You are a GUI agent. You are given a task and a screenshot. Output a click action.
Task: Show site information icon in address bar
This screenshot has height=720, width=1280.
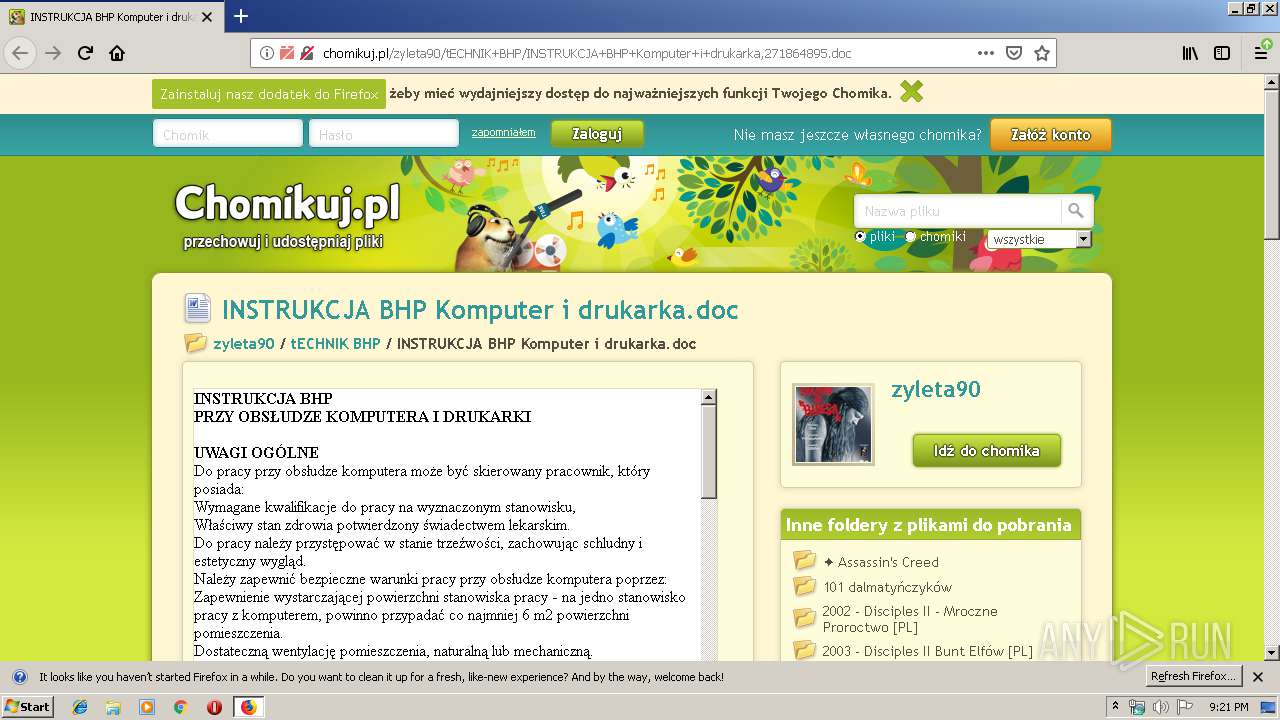coord(267,53)
